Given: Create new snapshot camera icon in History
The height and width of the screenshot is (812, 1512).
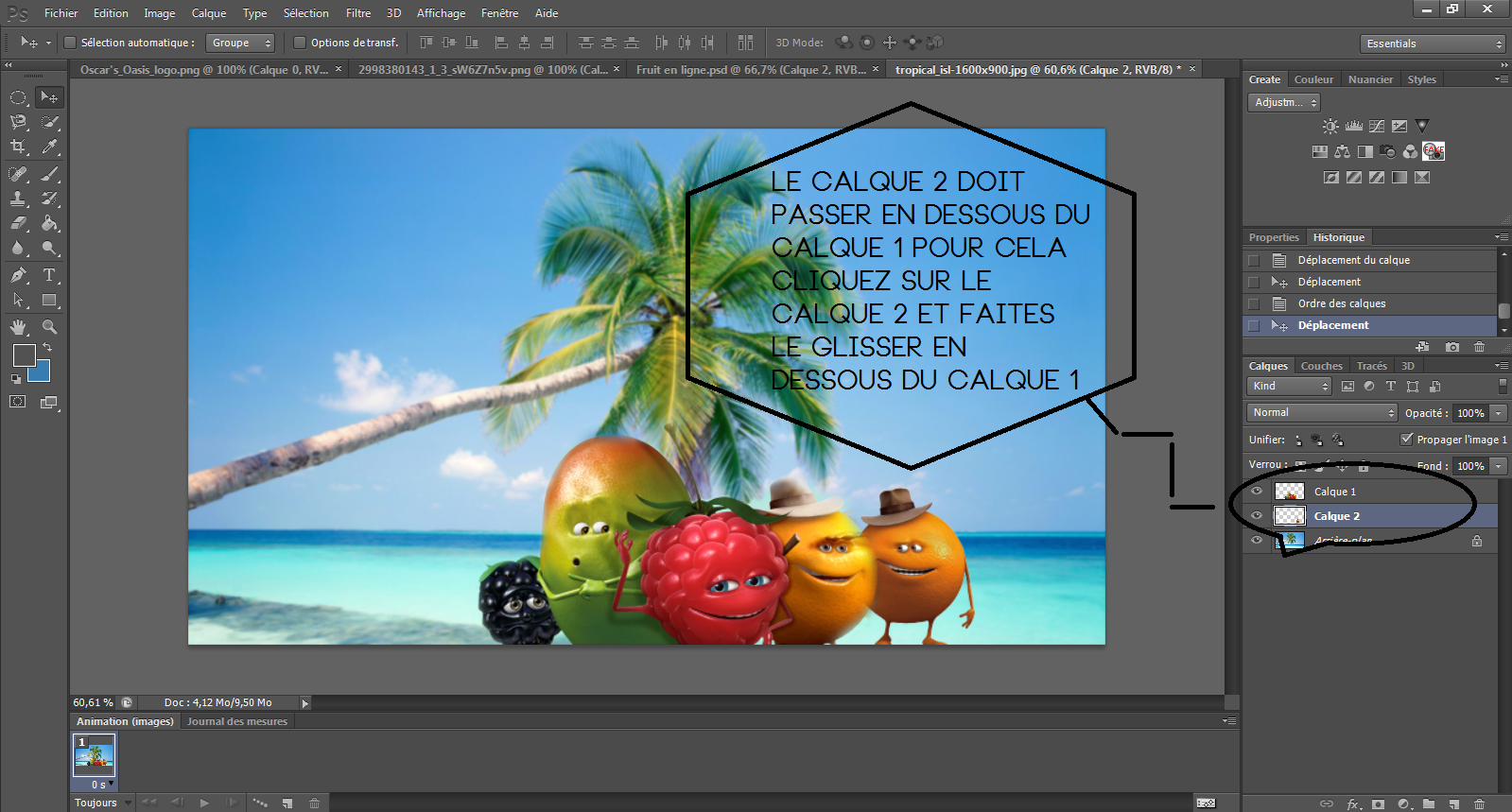Looking at the screenshot, I should 1452,347.
